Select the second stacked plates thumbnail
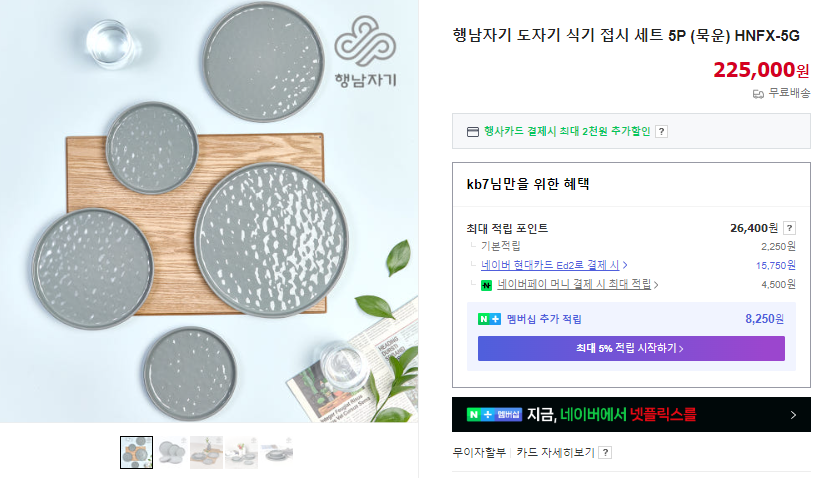 coord(172,452)
